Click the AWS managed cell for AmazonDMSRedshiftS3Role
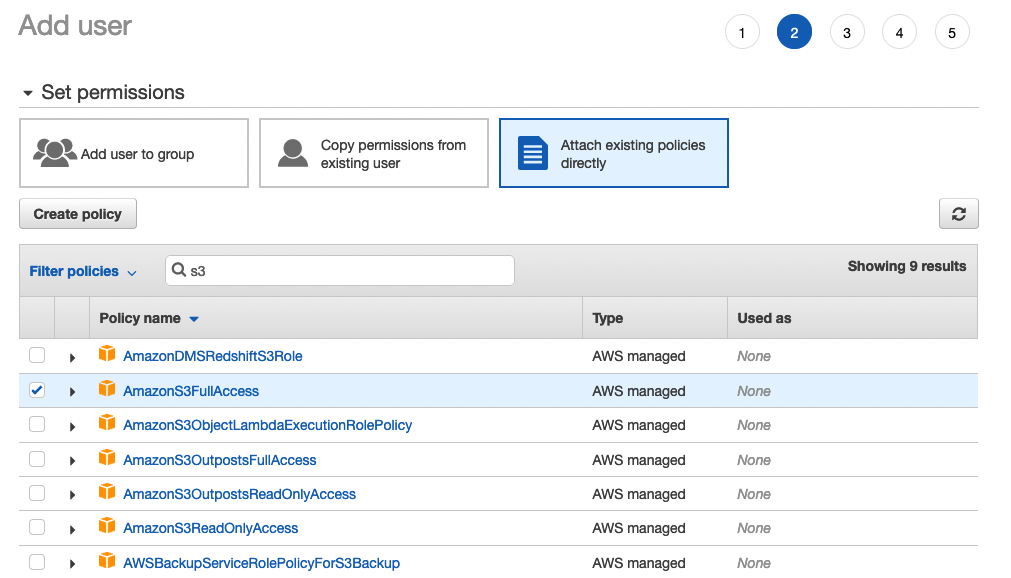Screen dimensions: 1011x578 pos(639,356)
